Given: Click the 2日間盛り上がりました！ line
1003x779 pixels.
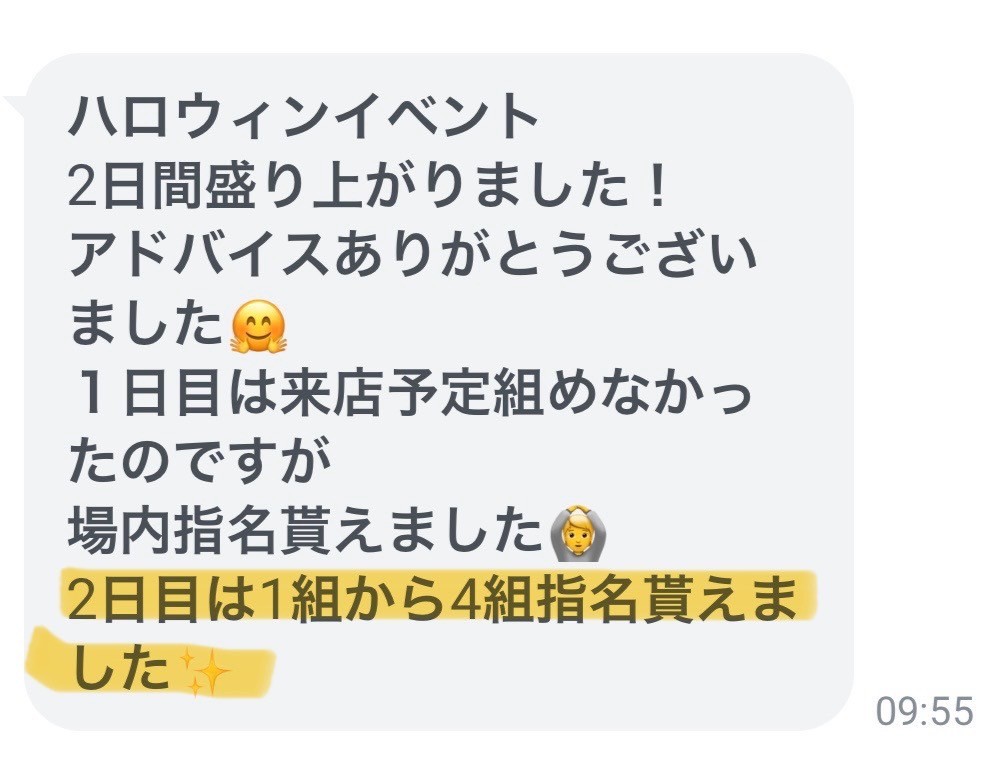Looking at the screenshot, I should pyautogui.click(x=368, y=186).
